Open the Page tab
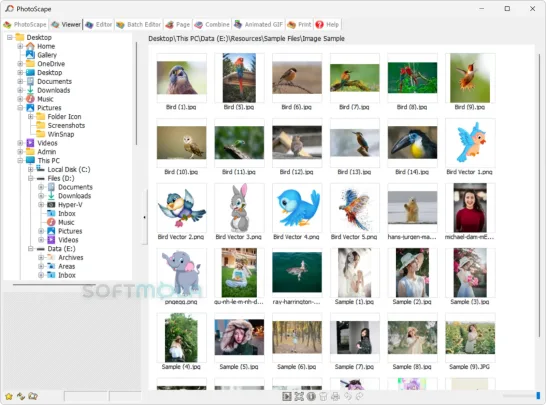Screen dimensions: 546x405 178,24
